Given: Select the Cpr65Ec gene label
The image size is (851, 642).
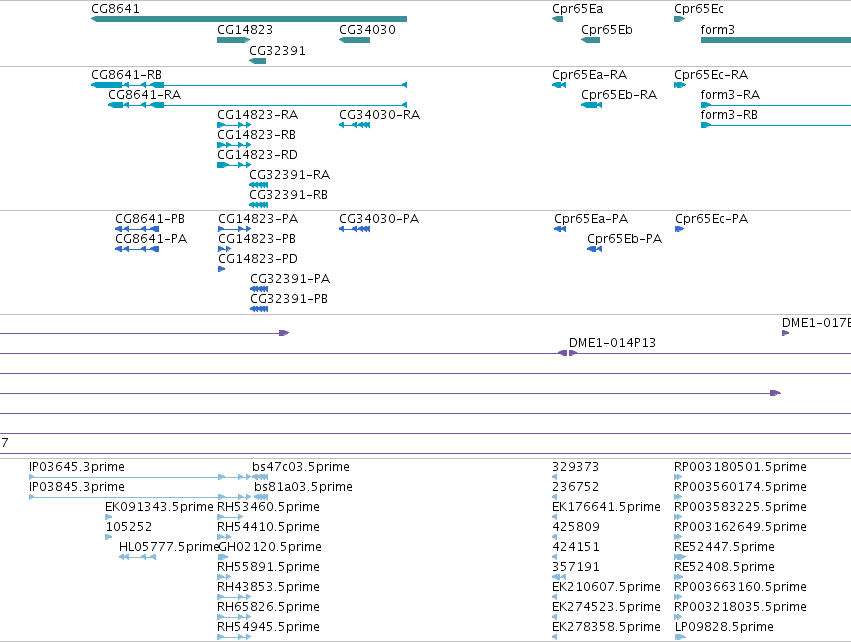Looking at the screenshot, I should [698, 9].
